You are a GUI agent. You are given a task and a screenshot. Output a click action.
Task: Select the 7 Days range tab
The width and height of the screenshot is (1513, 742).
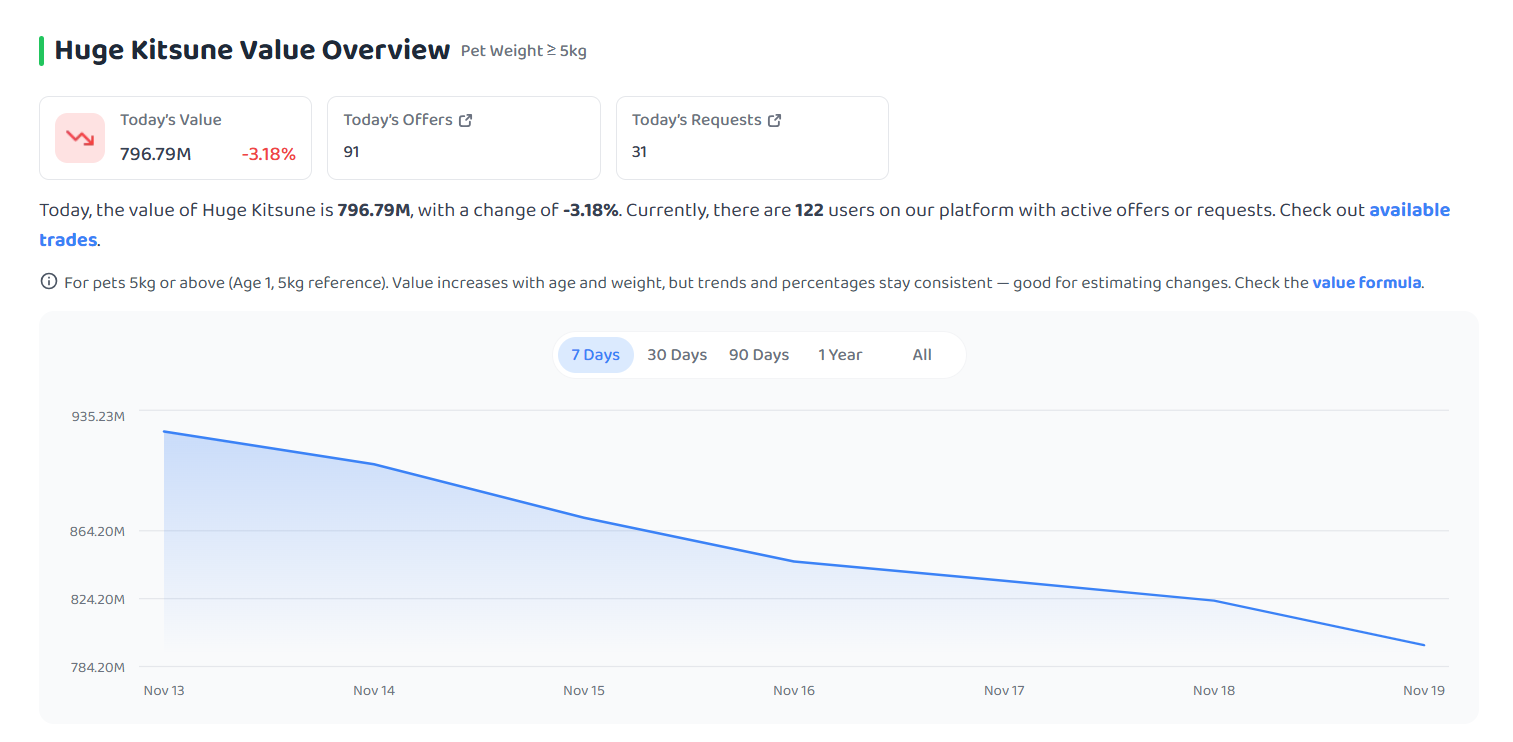tap(596, 355)
